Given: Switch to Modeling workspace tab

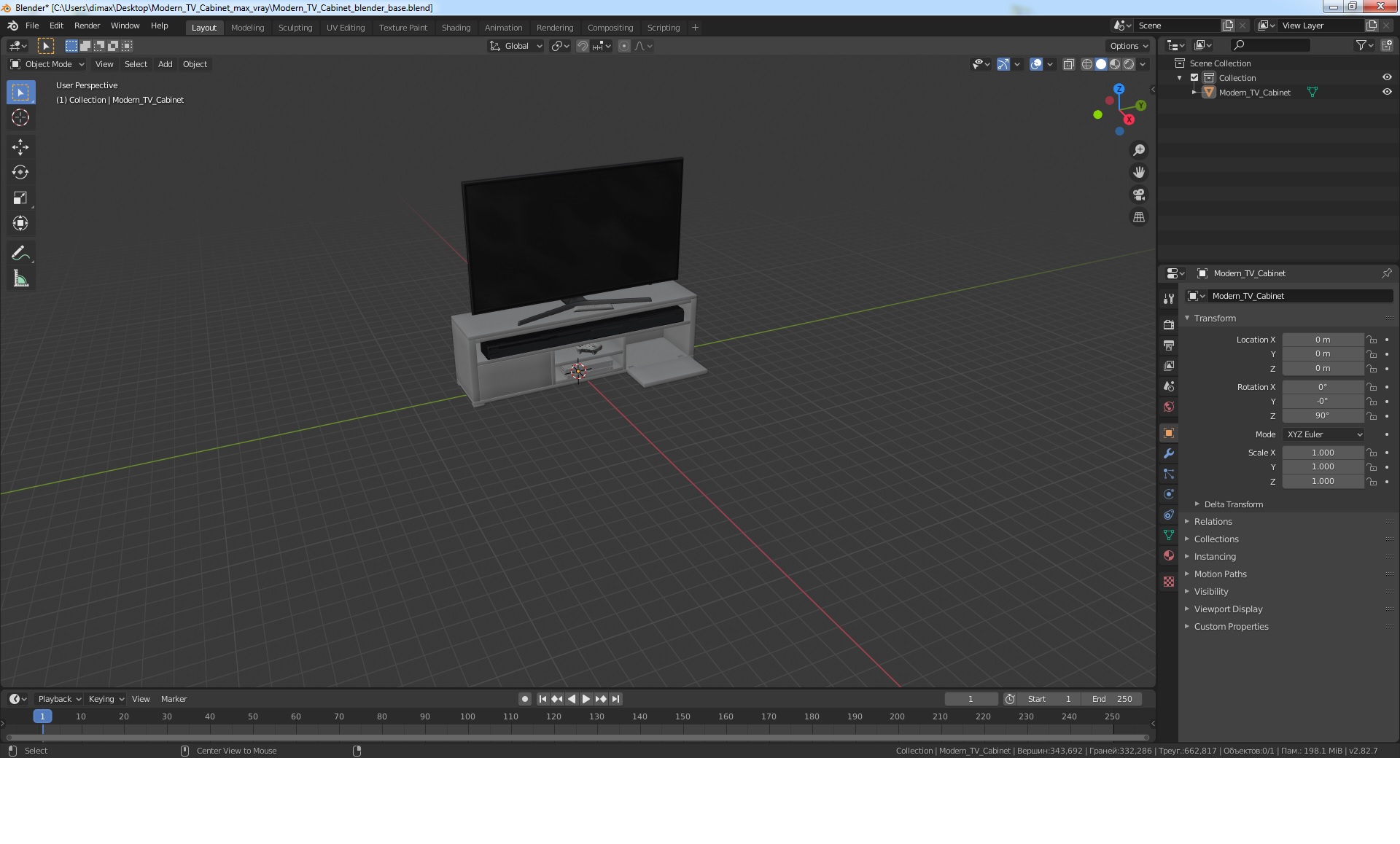Looking at the screenshot, I should click(x=247, y=28).
